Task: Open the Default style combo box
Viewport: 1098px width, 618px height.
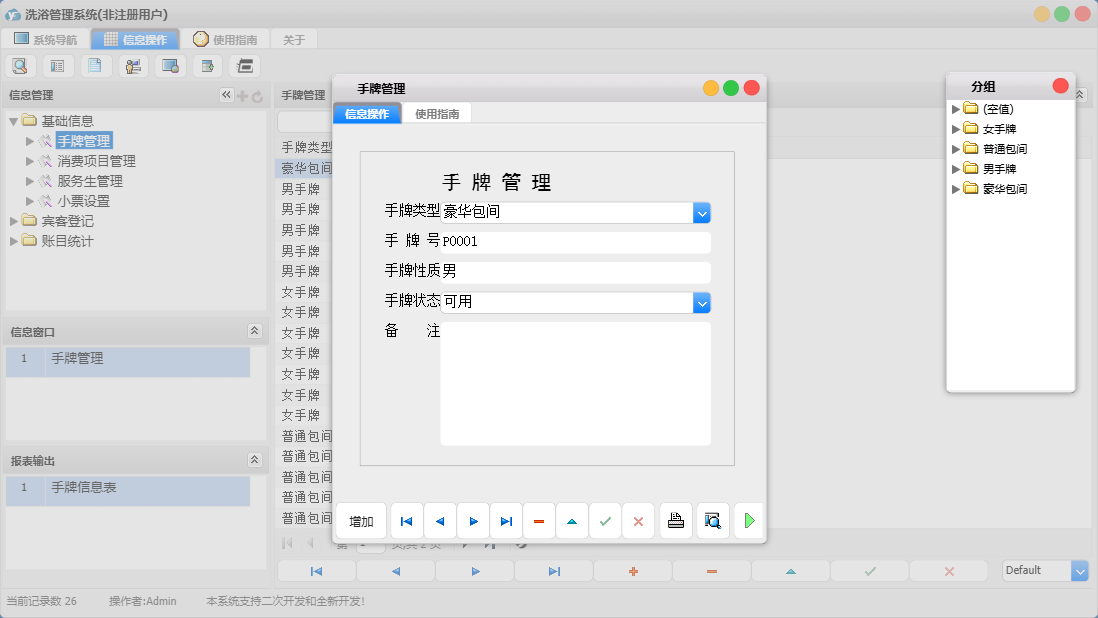Action: click(x=1078, y=570)
